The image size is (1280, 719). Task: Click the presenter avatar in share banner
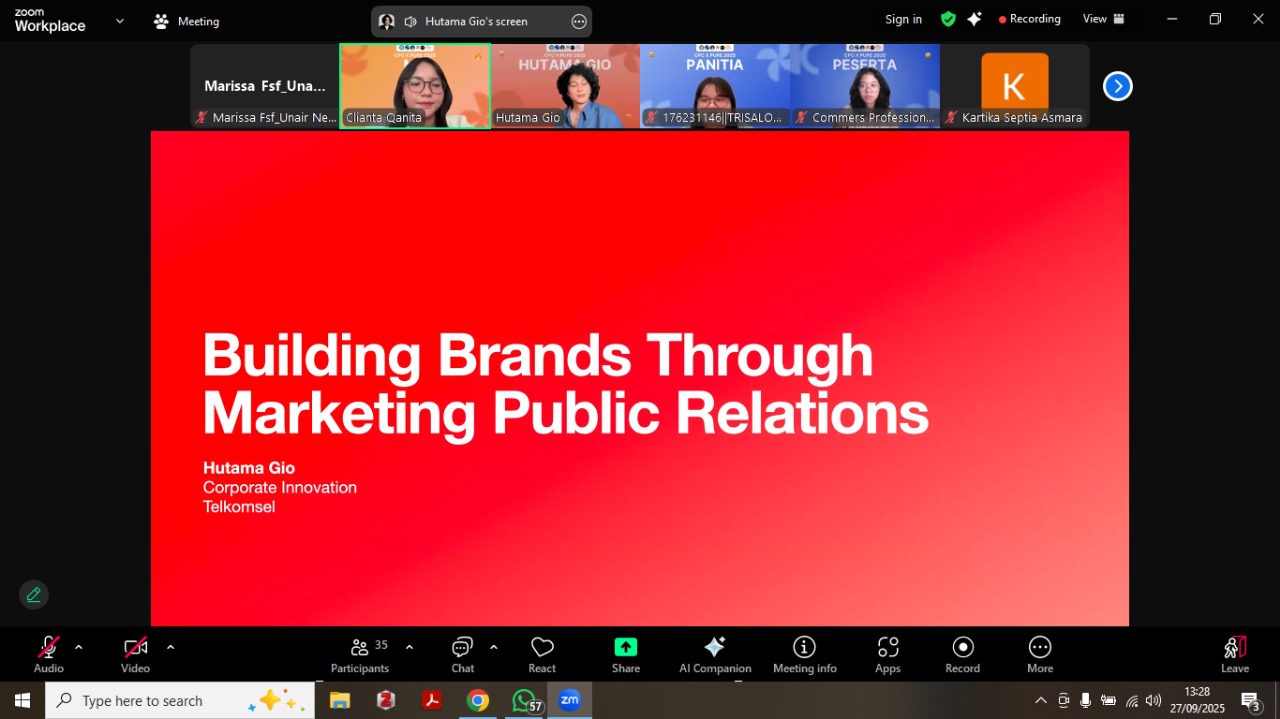(x=387, y=21)
